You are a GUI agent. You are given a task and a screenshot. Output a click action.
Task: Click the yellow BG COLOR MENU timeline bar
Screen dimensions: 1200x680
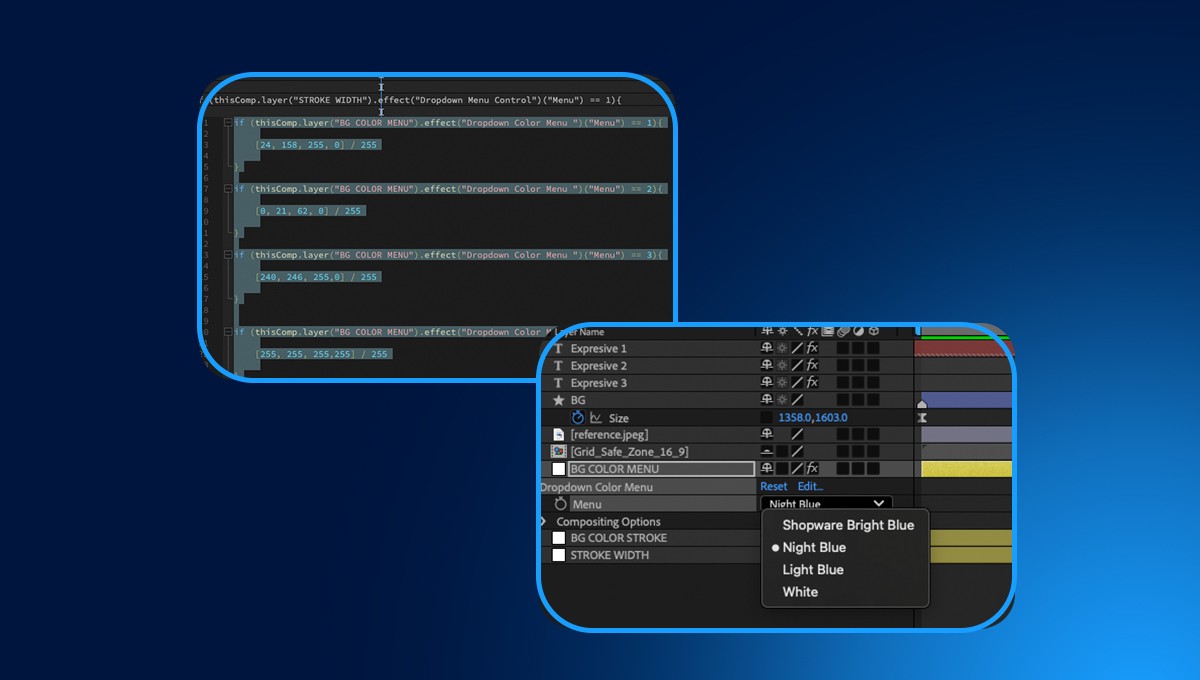967,469
